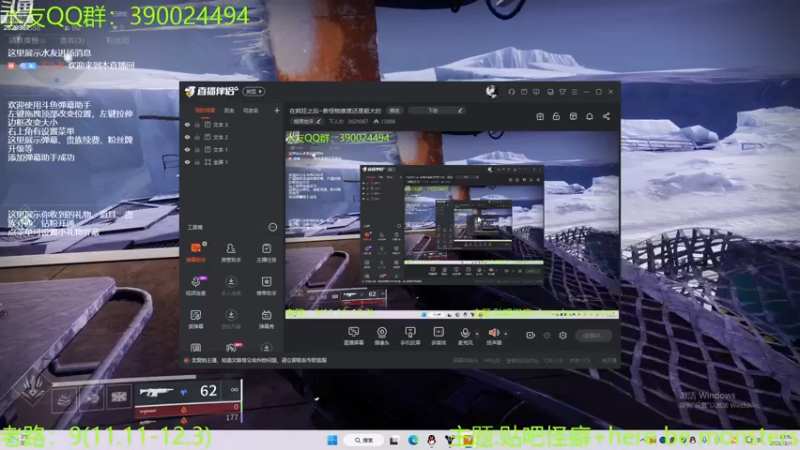Lock the 全屏 1 source
This screenshot has height=450, width=800.
(x=197, y=162)
